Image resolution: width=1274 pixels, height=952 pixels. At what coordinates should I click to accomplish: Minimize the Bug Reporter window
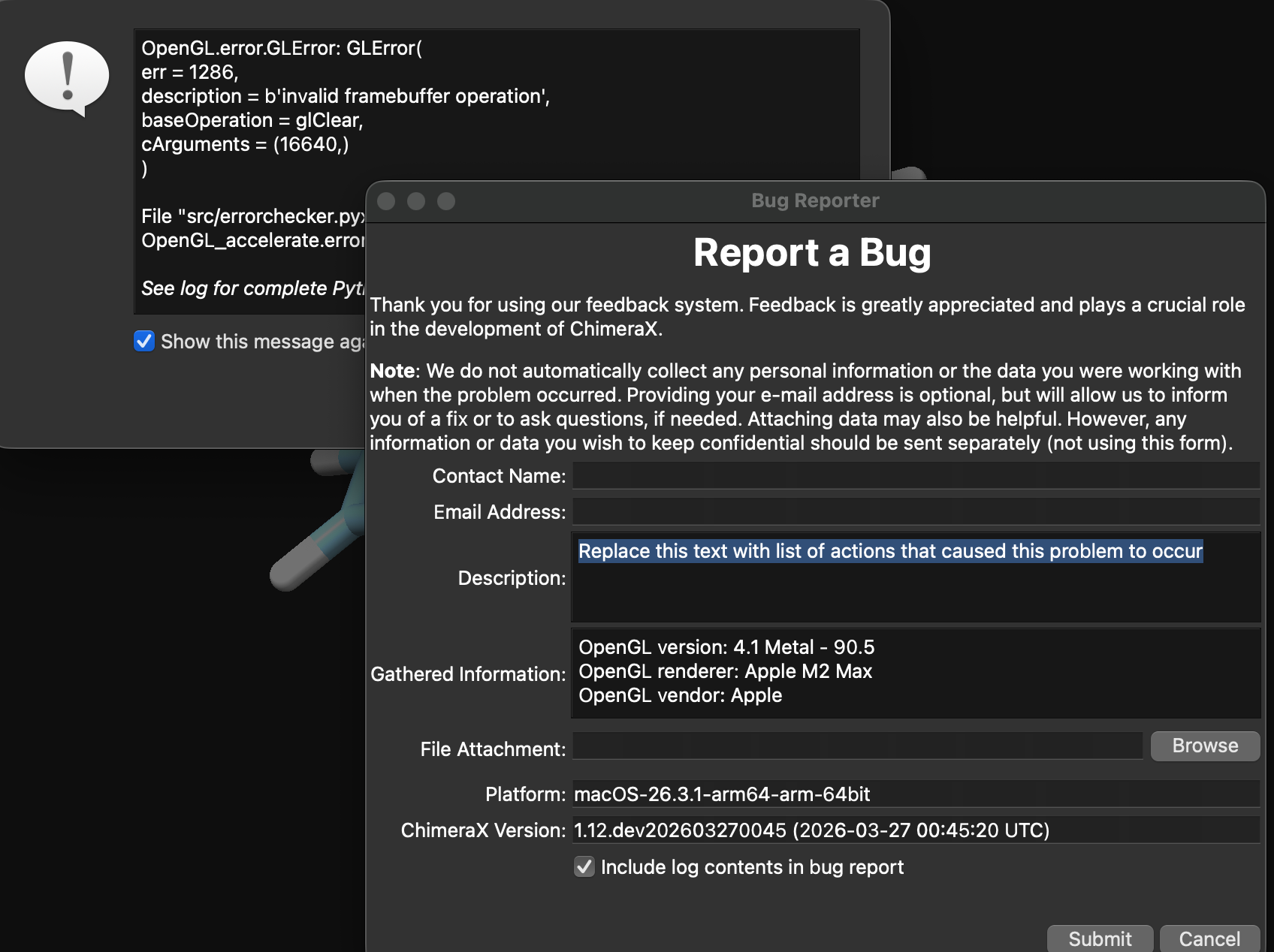[416, 201]
